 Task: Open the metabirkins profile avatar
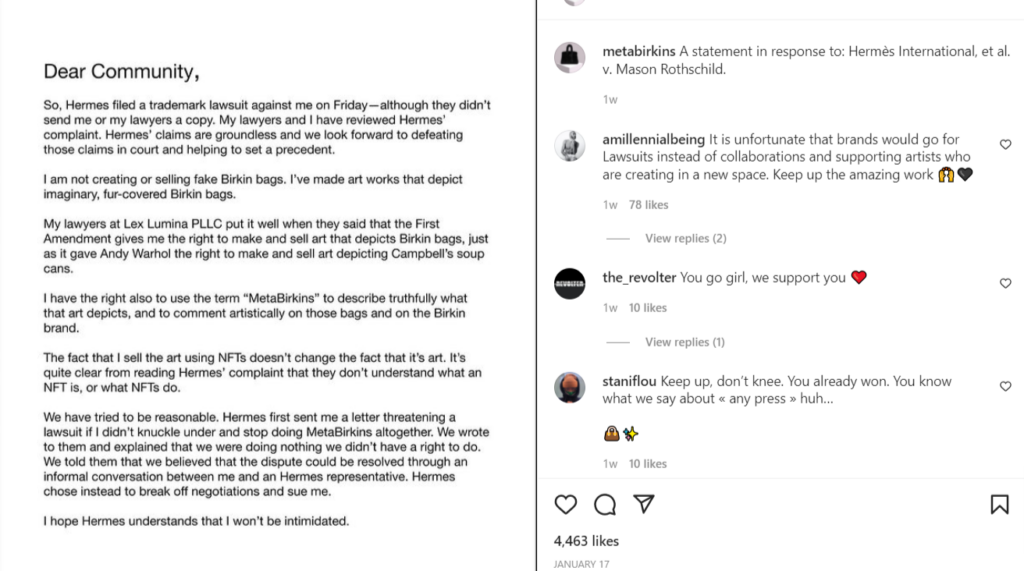point(569,57)
